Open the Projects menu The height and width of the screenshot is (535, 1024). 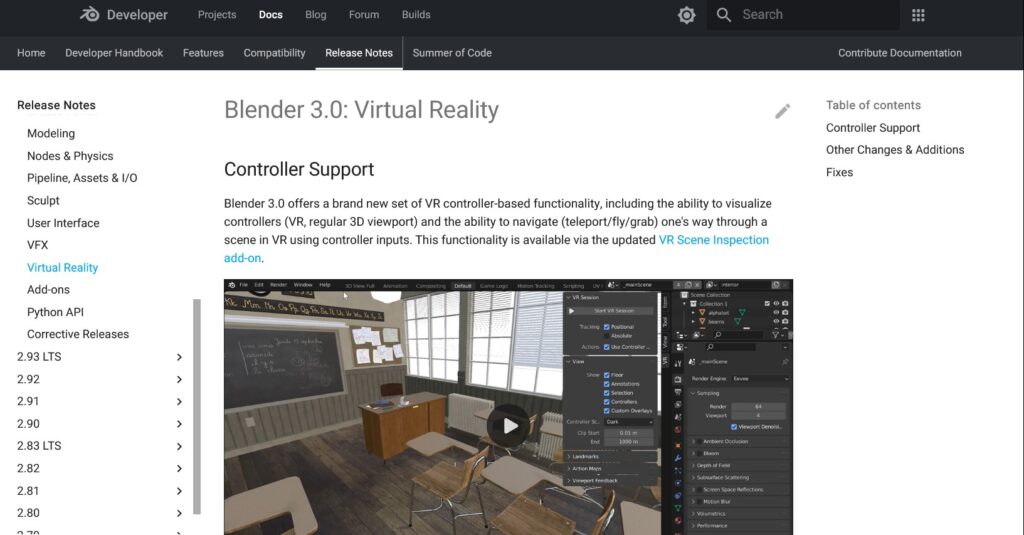pos(217,14)
